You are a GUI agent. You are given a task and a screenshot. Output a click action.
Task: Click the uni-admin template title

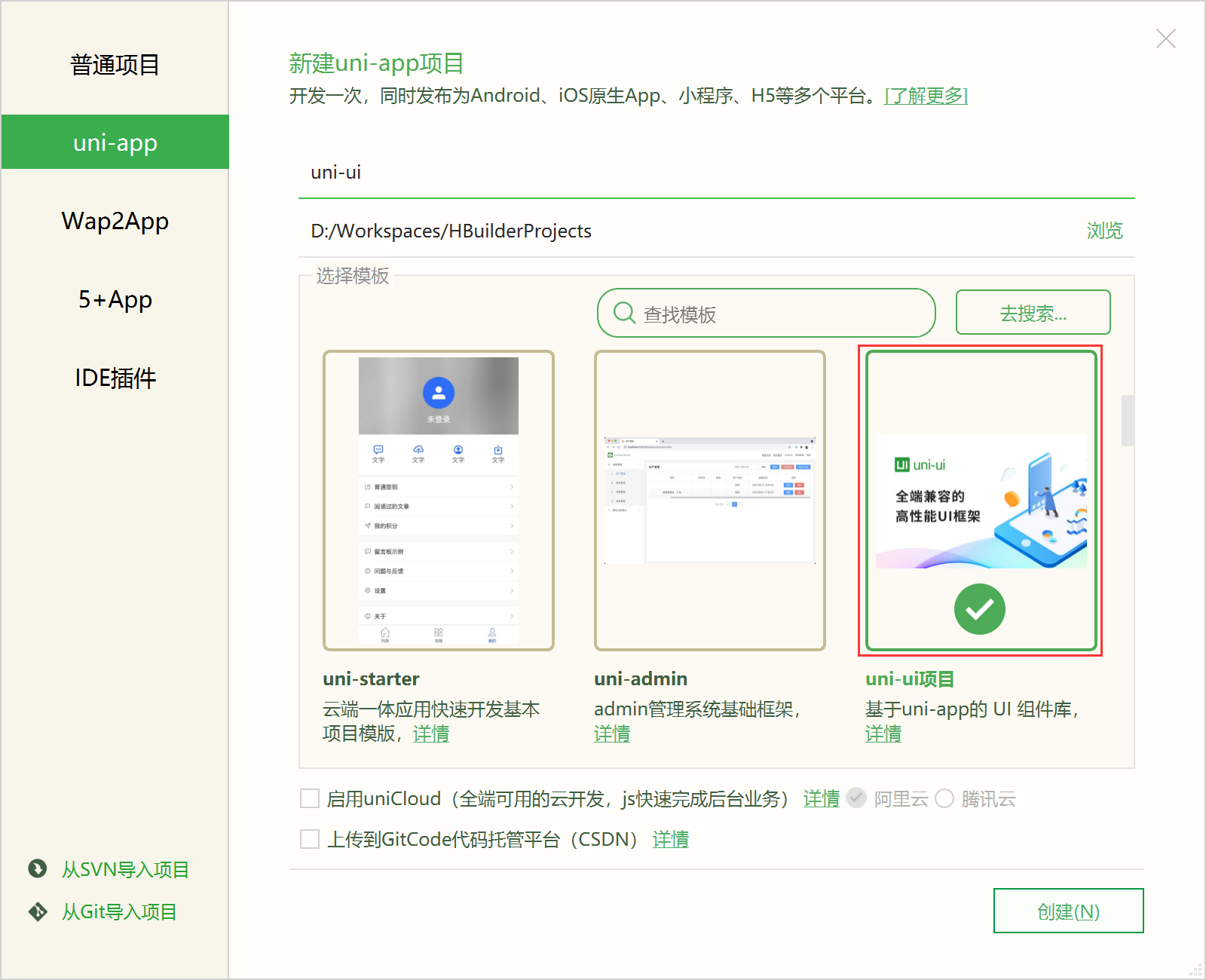(x=641, y=678)
